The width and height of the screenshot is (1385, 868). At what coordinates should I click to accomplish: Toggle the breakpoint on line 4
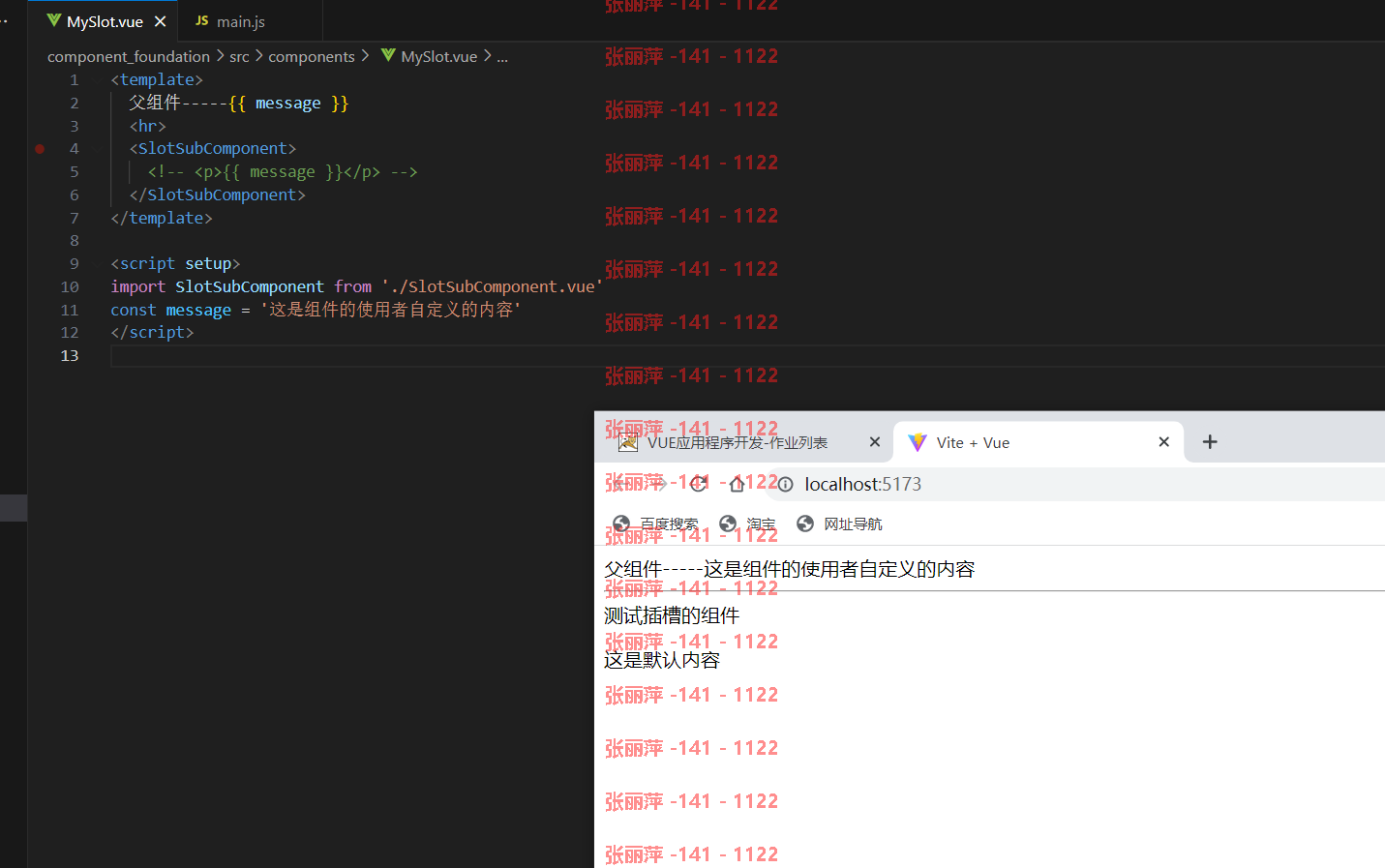click(40, 149)
